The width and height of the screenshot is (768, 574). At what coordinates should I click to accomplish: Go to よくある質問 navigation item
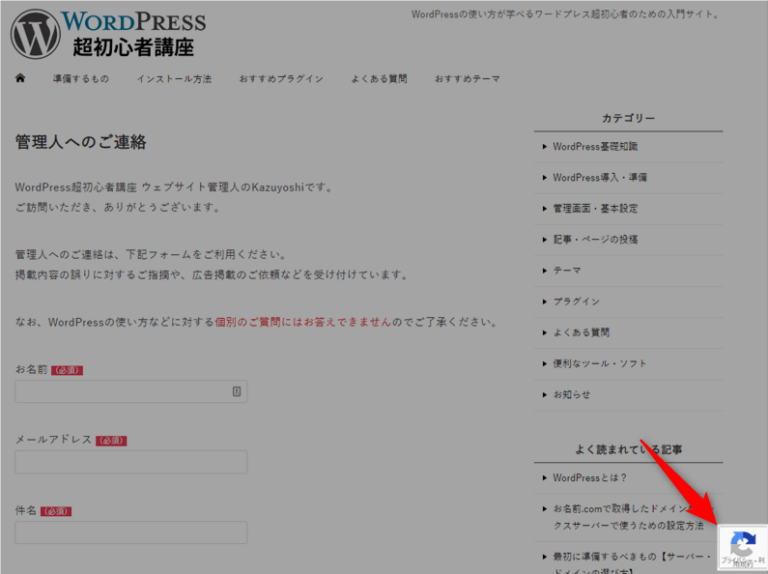coord(379,79)
